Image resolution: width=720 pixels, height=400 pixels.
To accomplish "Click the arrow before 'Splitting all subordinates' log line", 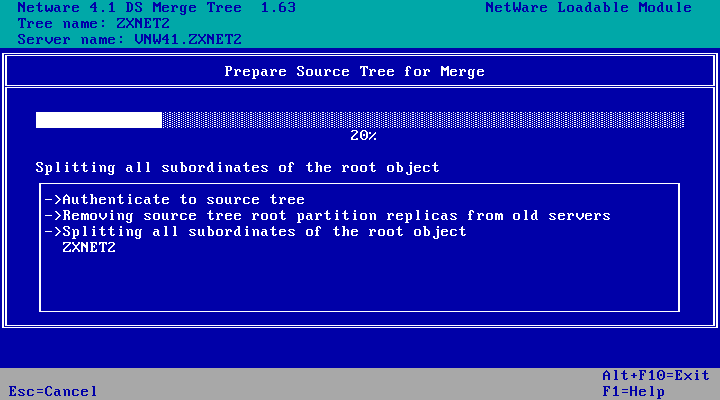I will pos(53,232).
